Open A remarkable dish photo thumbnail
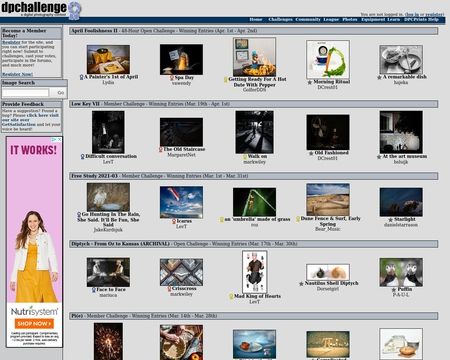Screen dimensions: 450x360 401,59
